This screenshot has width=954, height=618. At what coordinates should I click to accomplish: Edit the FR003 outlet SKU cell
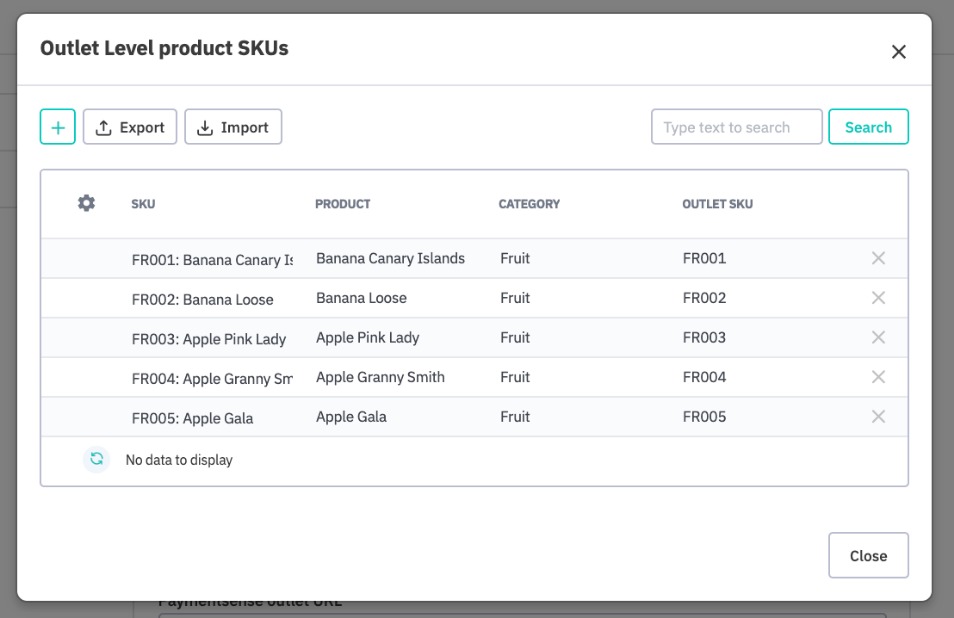[705, 338]
